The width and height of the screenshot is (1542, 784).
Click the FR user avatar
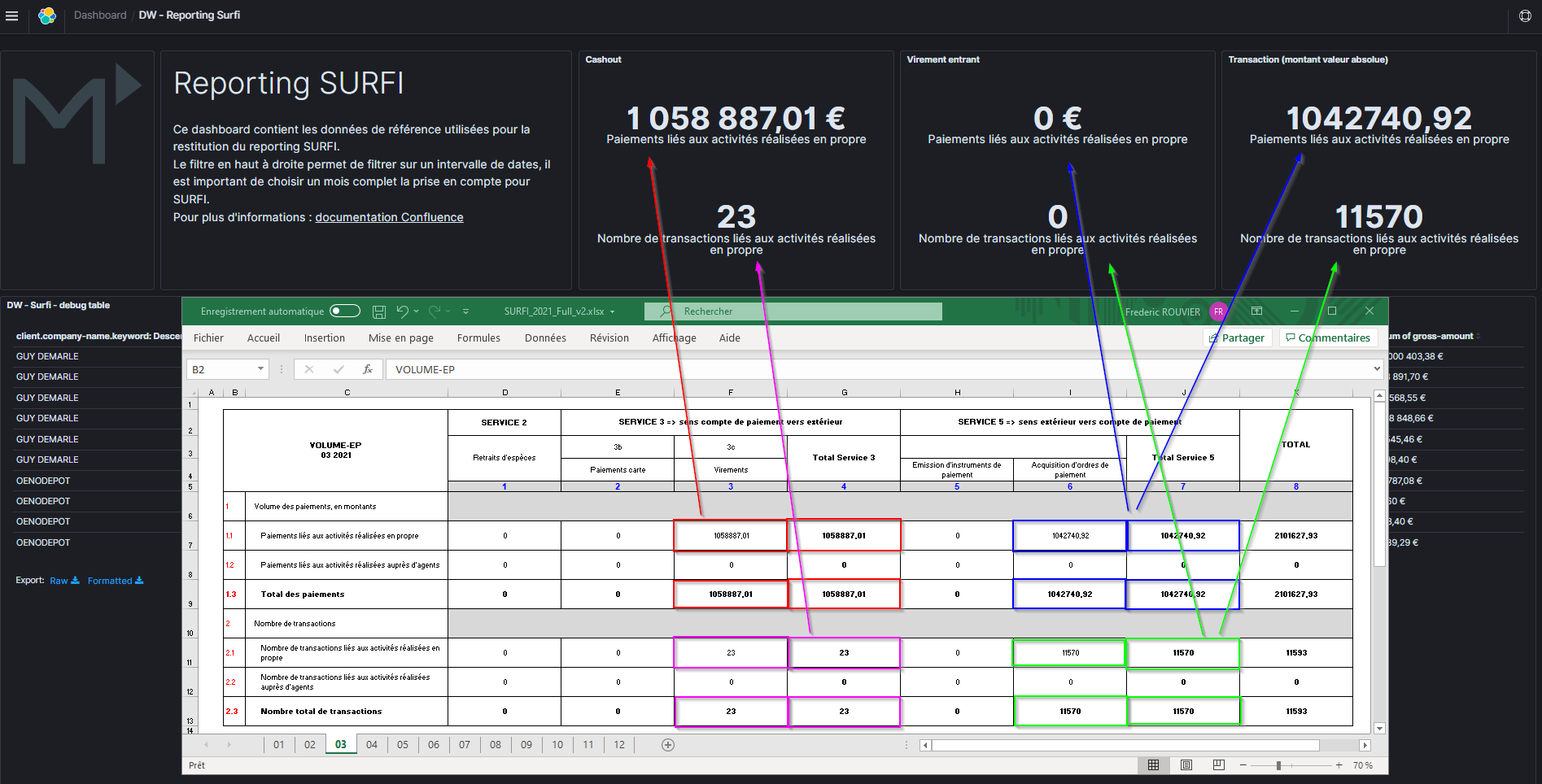pos(1218,311)
